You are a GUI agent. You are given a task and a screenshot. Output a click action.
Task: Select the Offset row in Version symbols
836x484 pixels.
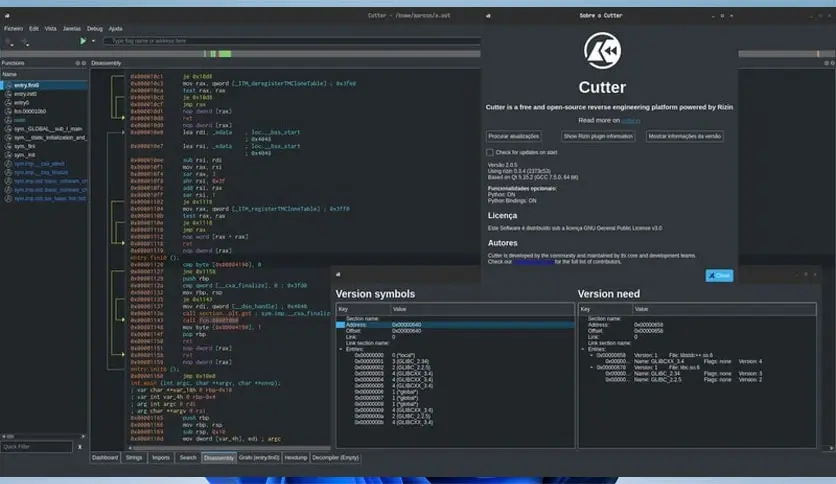[455, 331]
